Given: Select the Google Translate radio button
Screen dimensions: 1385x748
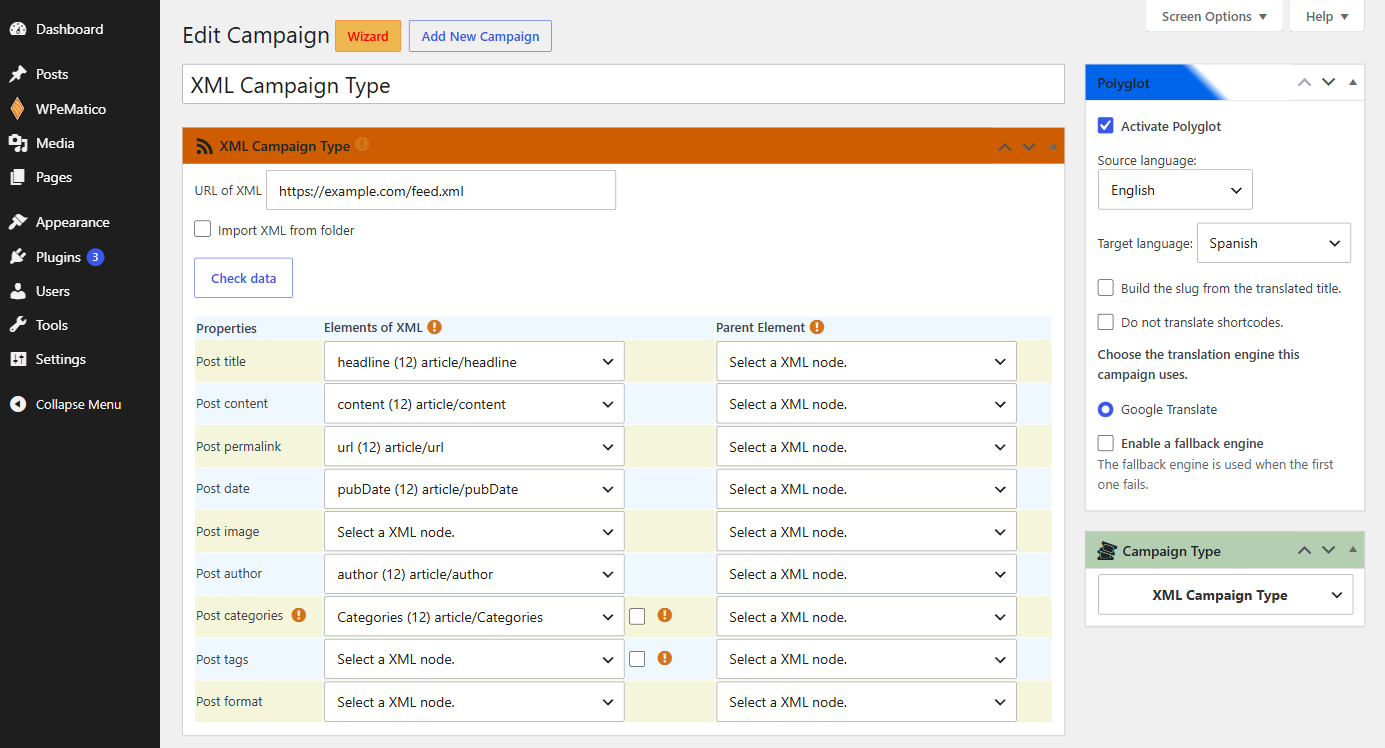Looking at the screenshot, I should coord(1106,409).
